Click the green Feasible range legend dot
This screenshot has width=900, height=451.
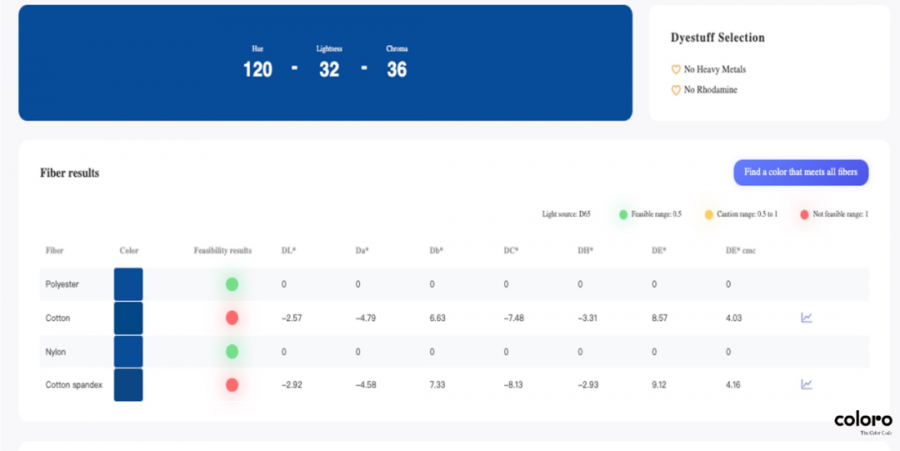[x=623, y=215]
